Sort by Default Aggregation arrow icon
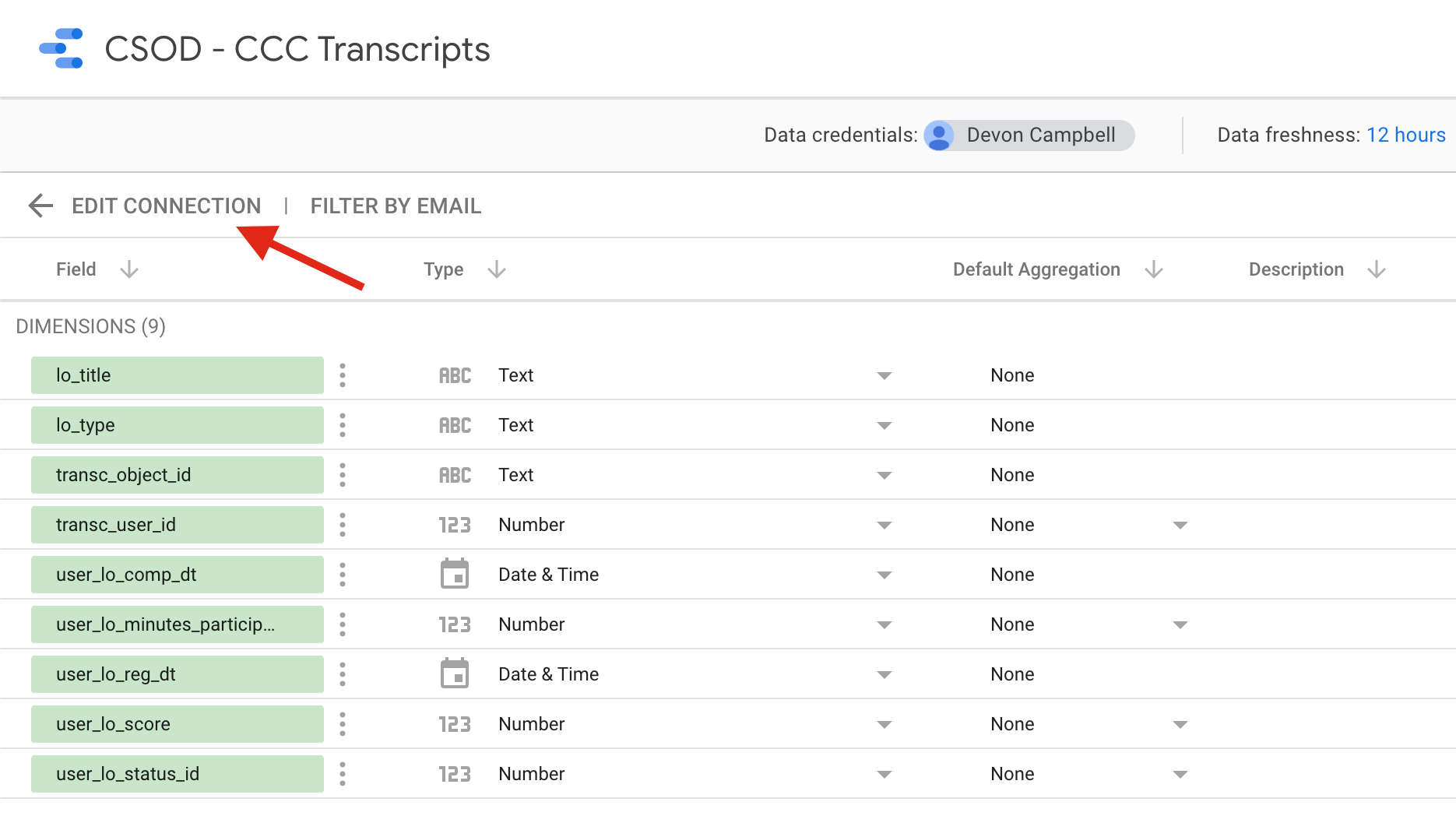 pos(1154,269)
